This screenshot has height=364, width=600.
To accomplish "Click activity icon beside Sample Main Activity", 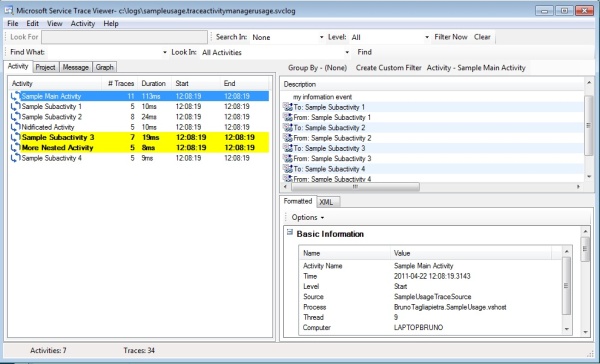I will [15, 96].
